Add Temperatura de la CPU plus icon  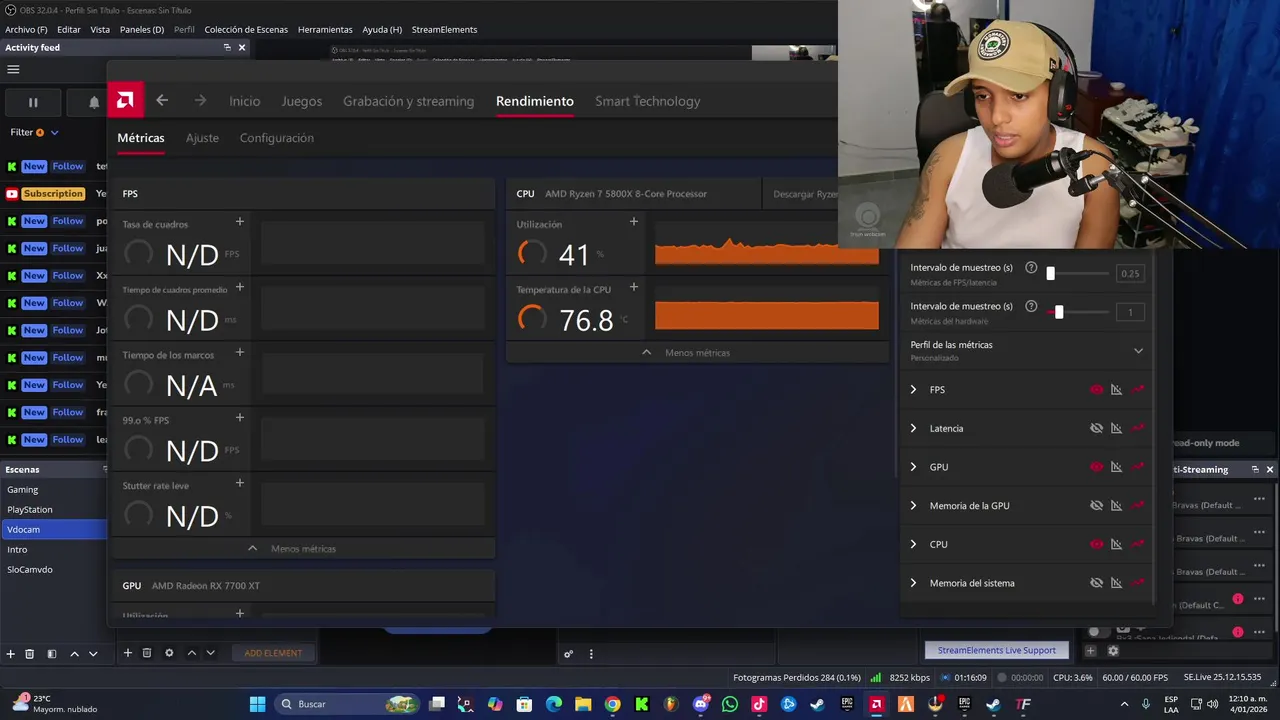tap(633, 287)
